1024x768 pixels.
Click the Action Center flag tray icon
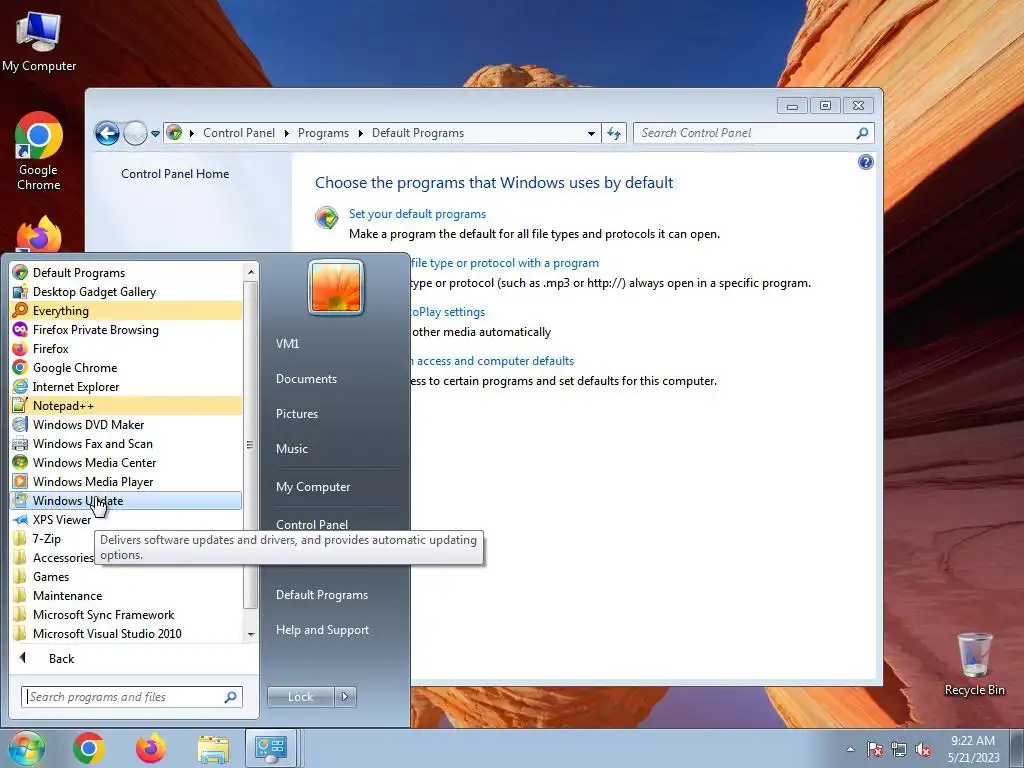[874, 749]
